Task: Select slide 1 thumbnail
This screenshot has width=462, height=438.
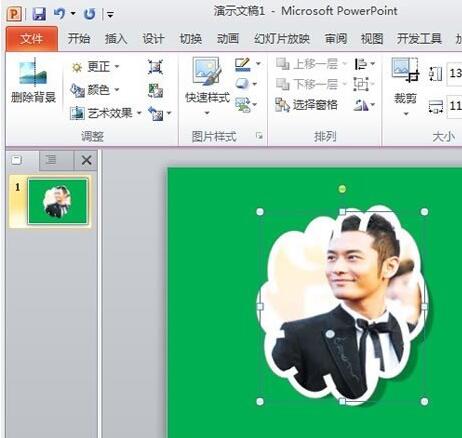Action: 58,201
